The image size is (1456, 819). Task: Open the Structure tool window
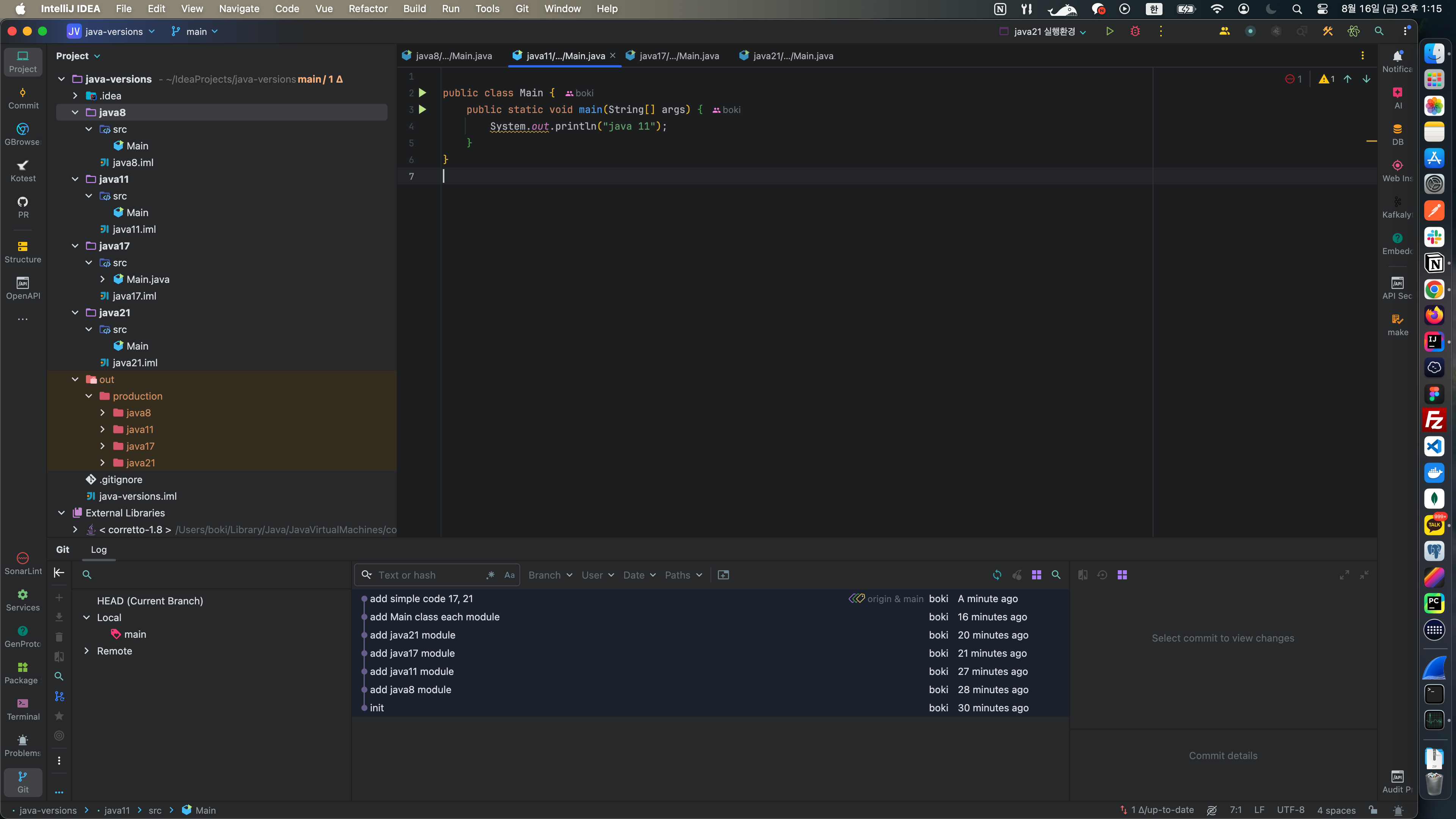(x=23, y=251)
